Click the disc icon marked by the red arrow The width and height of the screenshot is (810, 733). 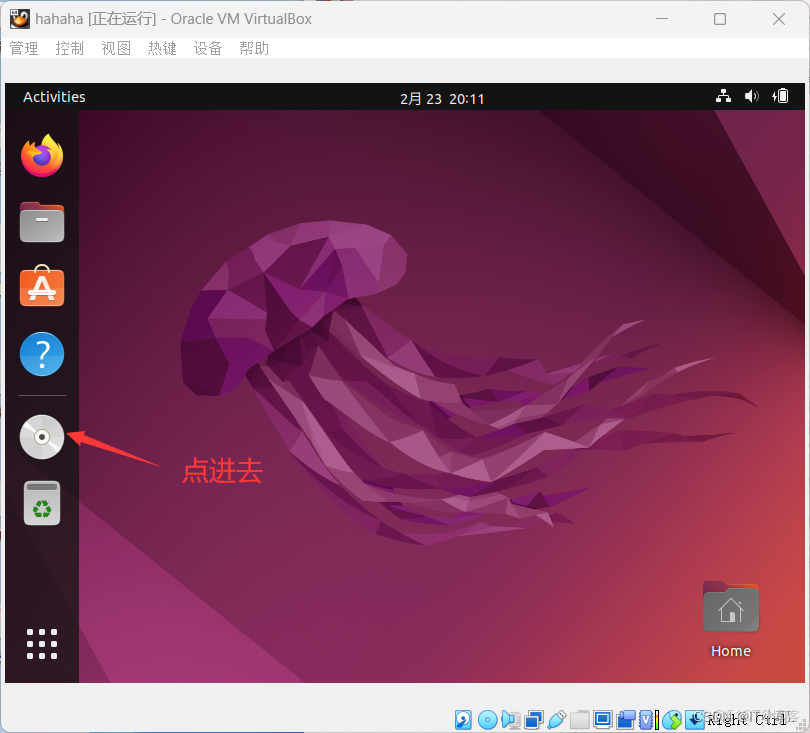pyautogui.click(x=41, y=437)
